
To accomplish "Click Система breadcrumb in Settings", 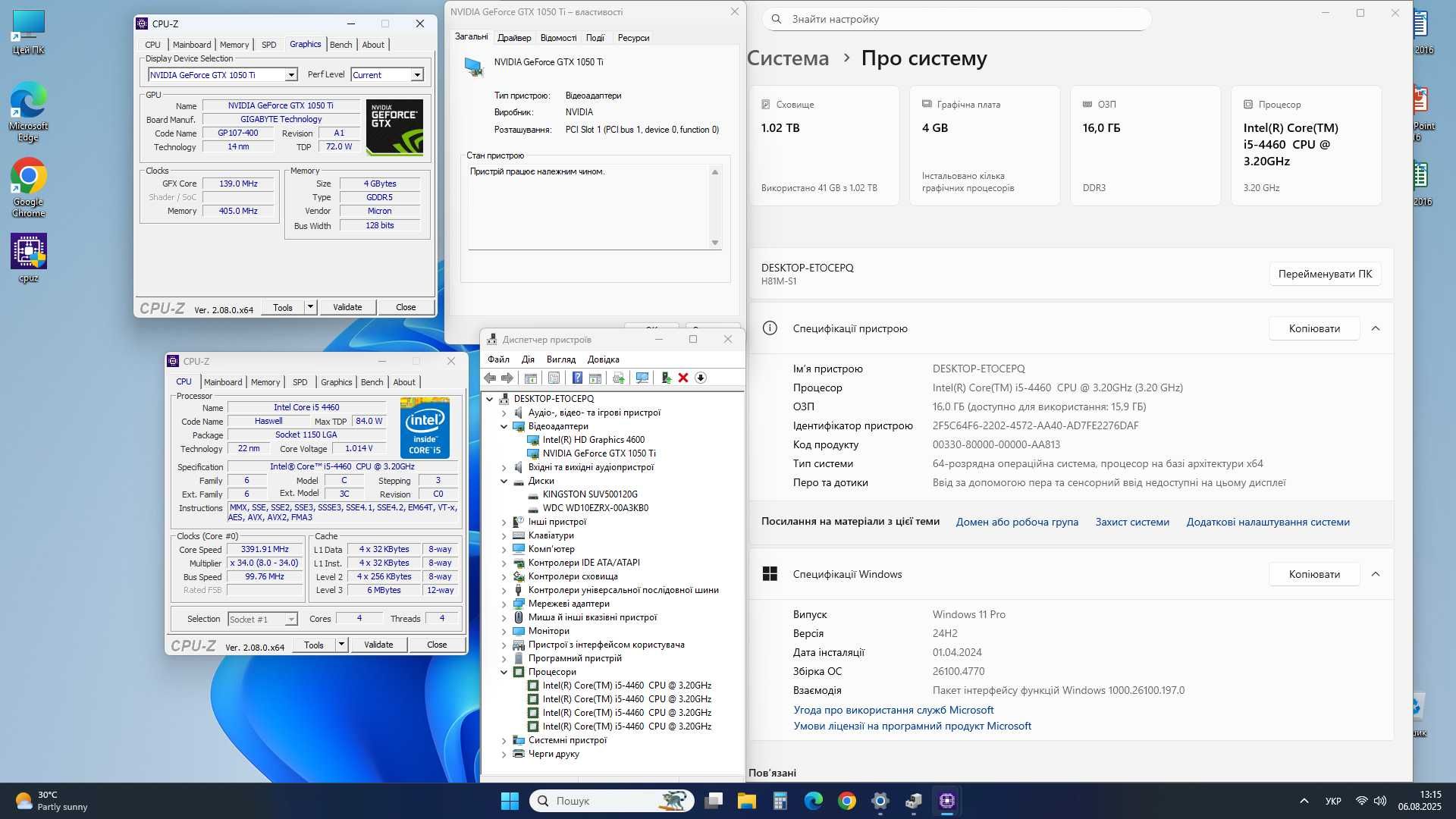I will coord(788,58).
